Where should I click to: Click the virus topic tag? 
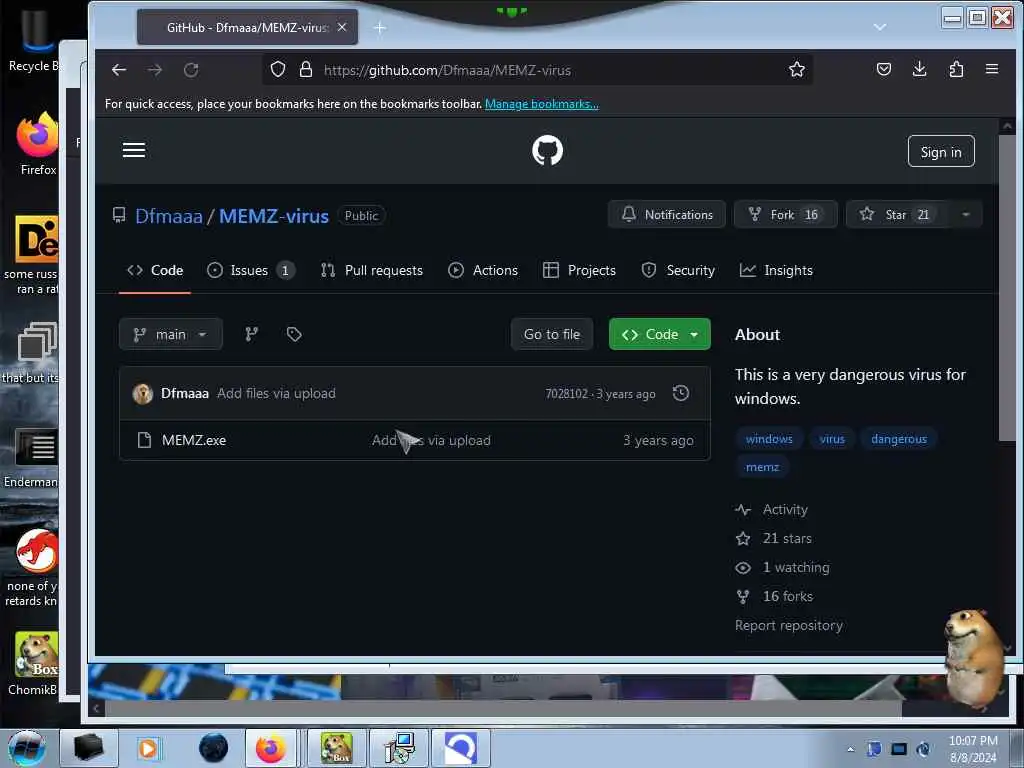(832, 439)
